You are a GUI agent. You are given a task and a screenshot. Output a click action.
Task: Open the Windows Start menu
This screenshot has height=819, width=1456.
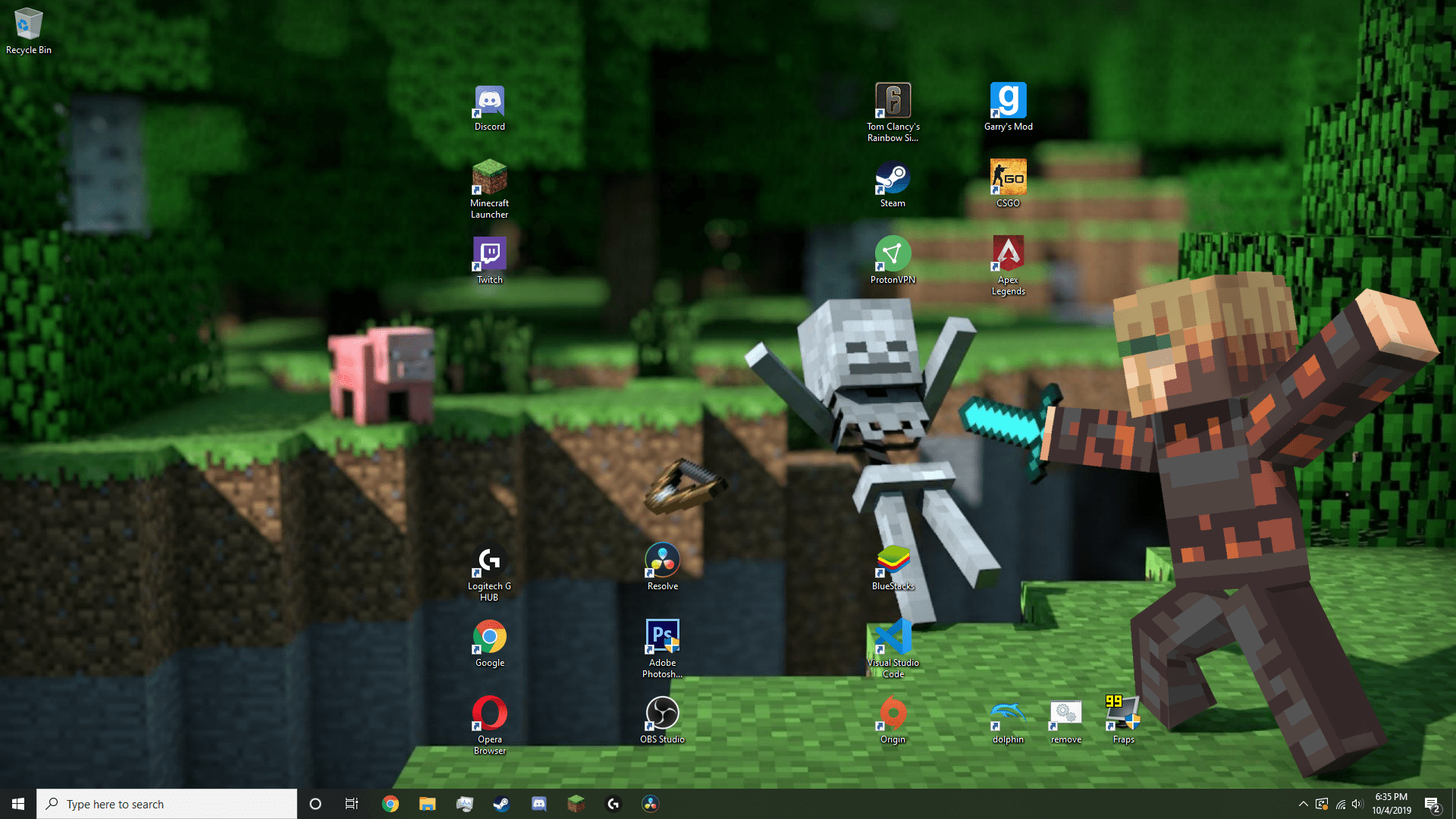coord(18,804)
